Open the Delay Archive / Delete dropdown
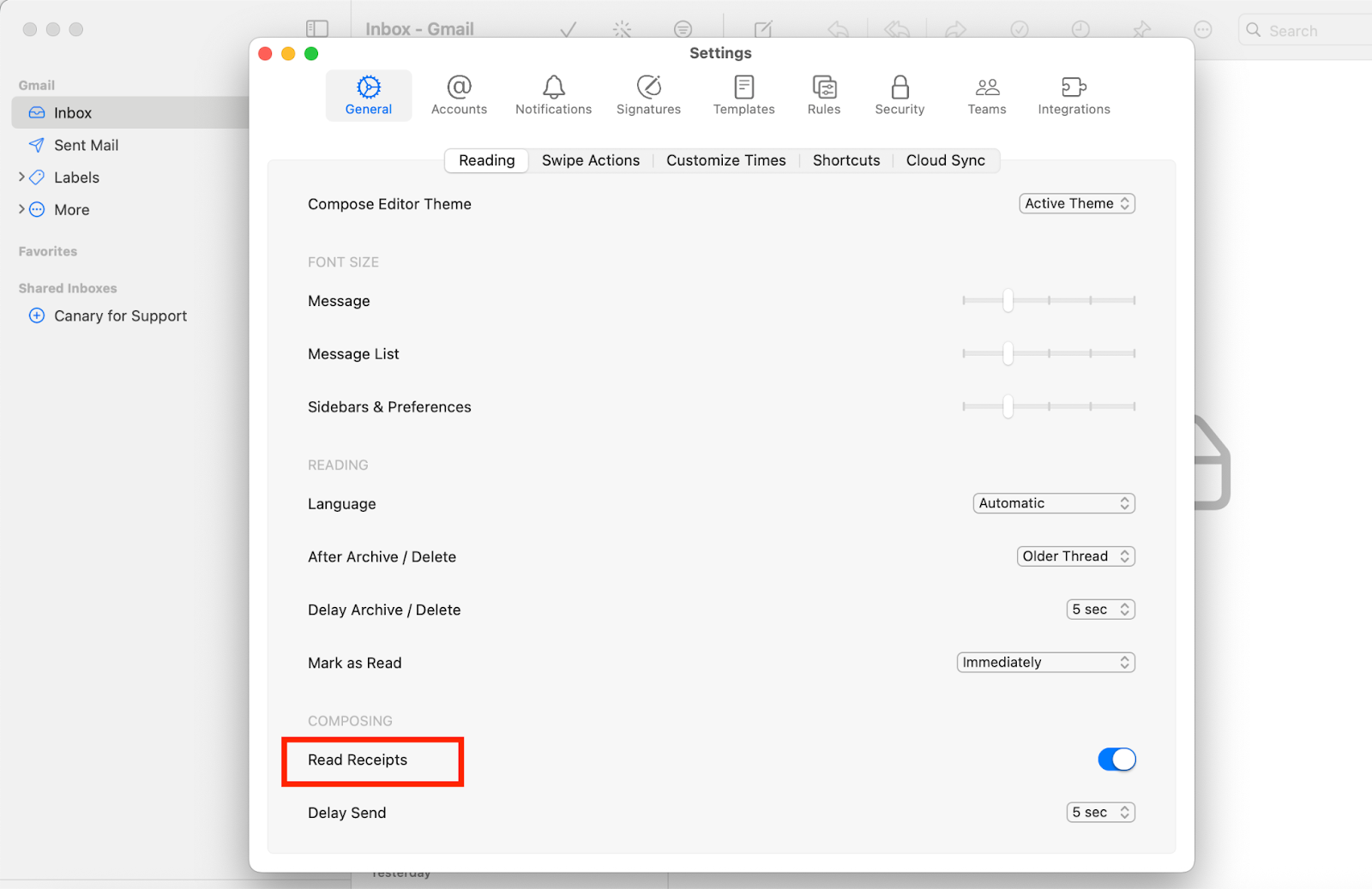1372x889 pixels. (1101, 610)
